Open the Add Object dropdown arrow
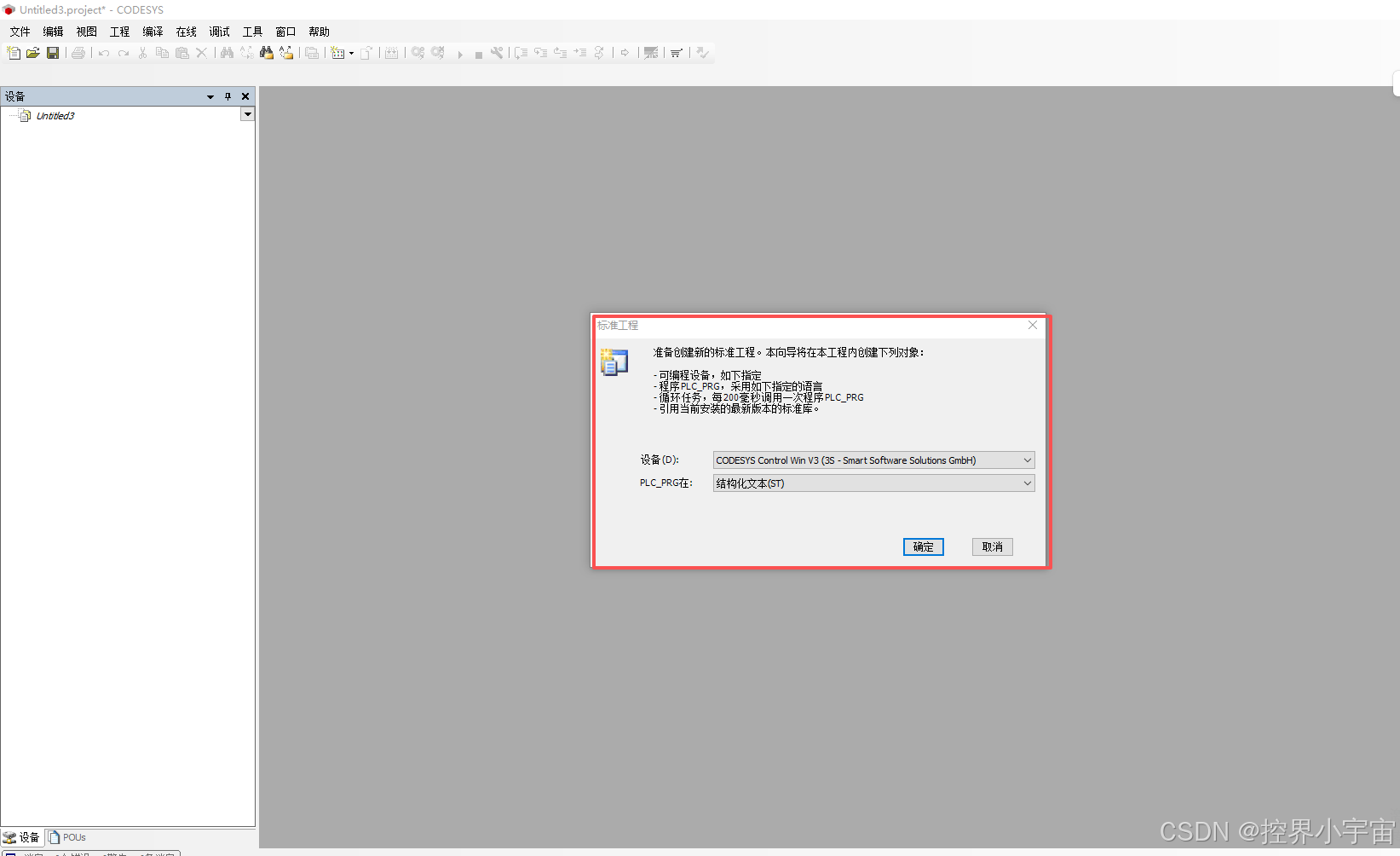The width and height of the screenshot is (1400, 856). coord(351,53)
